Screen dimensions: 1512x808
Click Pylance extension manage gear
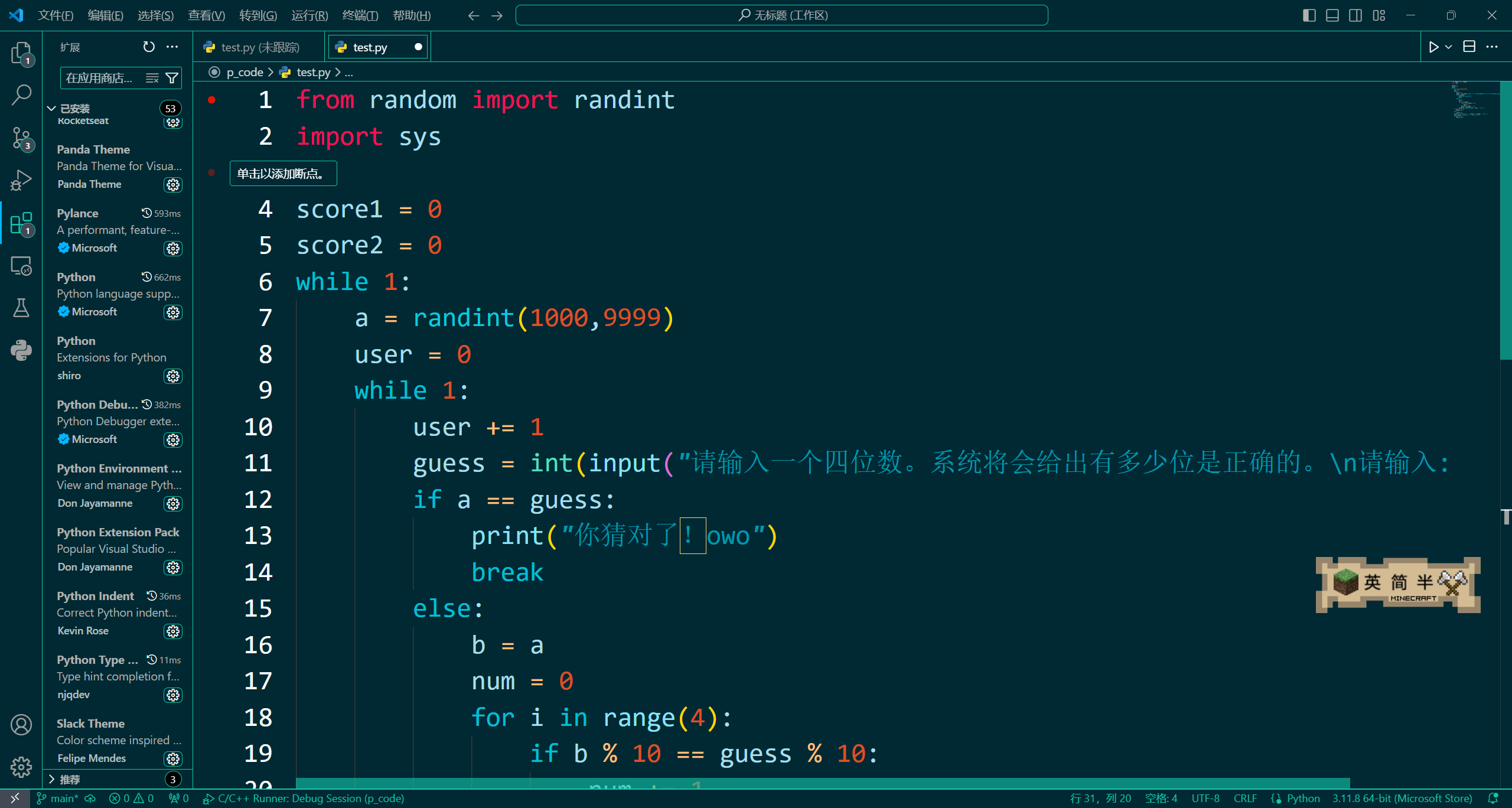173,249
